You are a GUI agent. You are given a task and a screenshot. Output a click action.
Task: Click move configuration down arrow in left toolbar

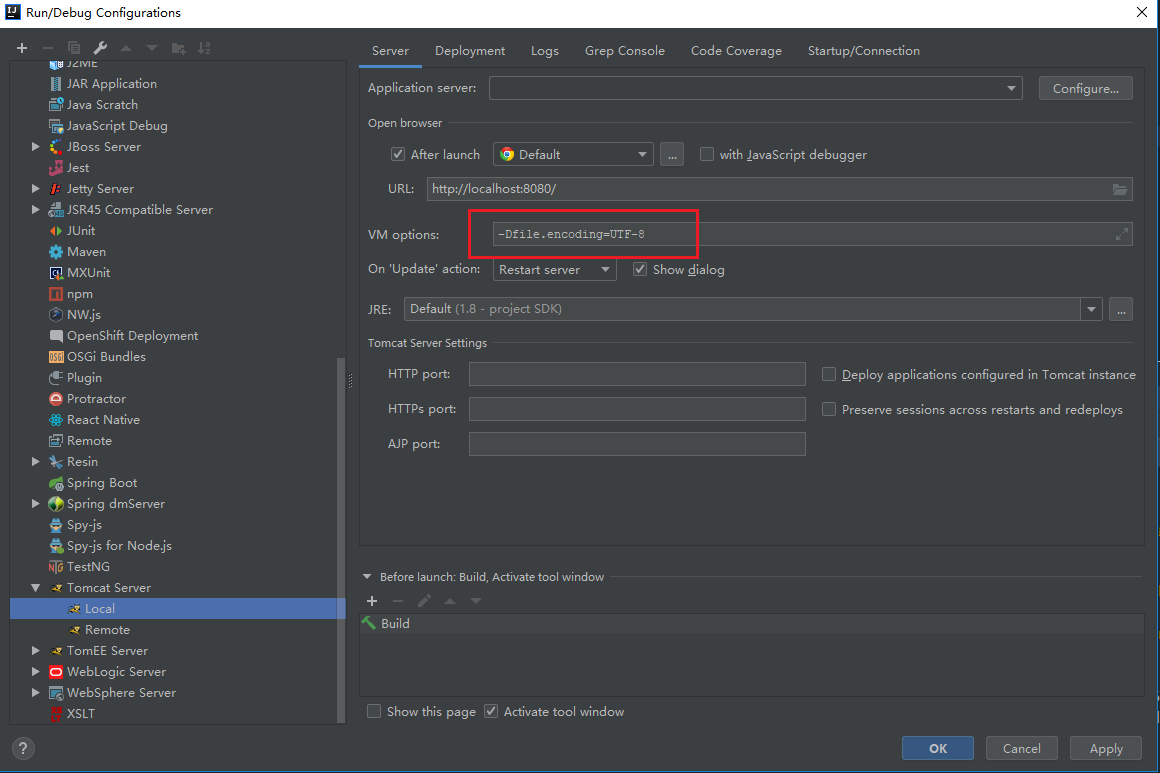tap(152, 48)
